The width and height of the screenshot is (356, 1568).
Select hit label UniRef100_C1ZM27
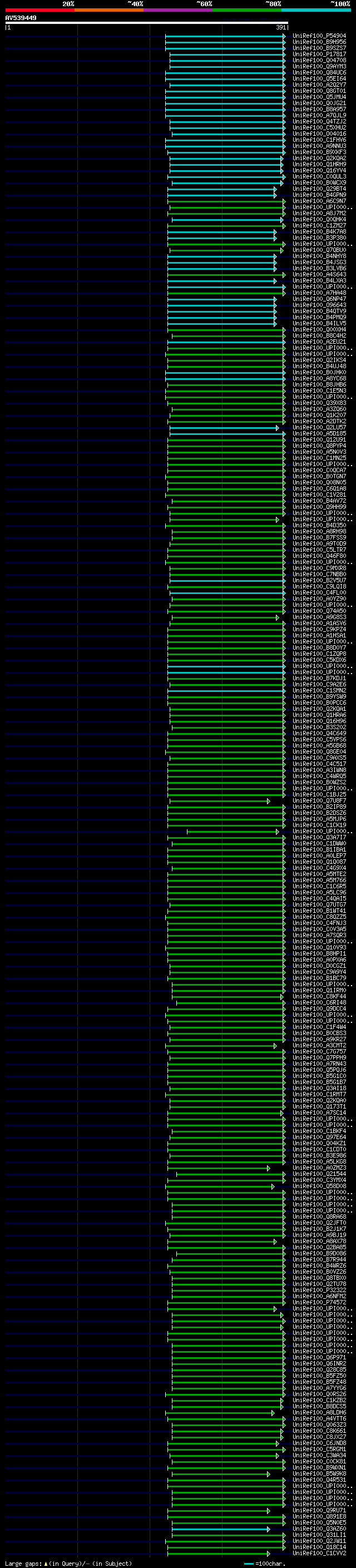[x=319, y=226]
